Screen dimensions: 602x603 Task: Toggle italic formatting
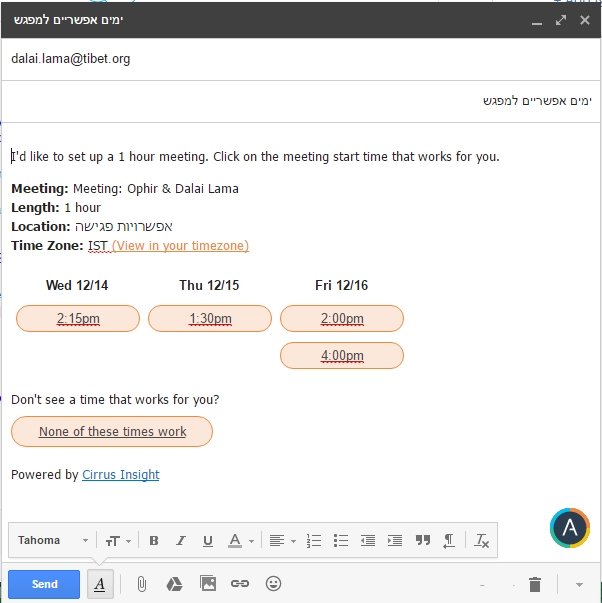181,541
